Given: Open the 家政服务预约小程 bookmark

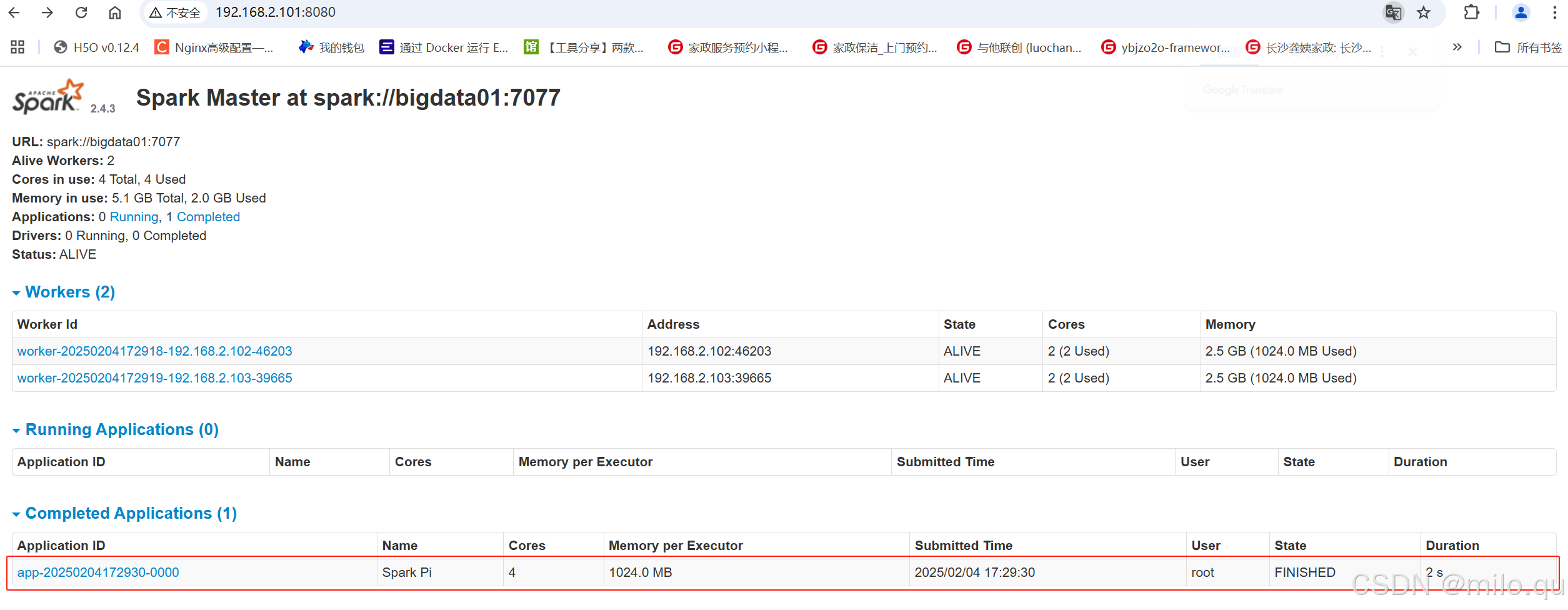Looking at the screenshot, I should point(728,47).
